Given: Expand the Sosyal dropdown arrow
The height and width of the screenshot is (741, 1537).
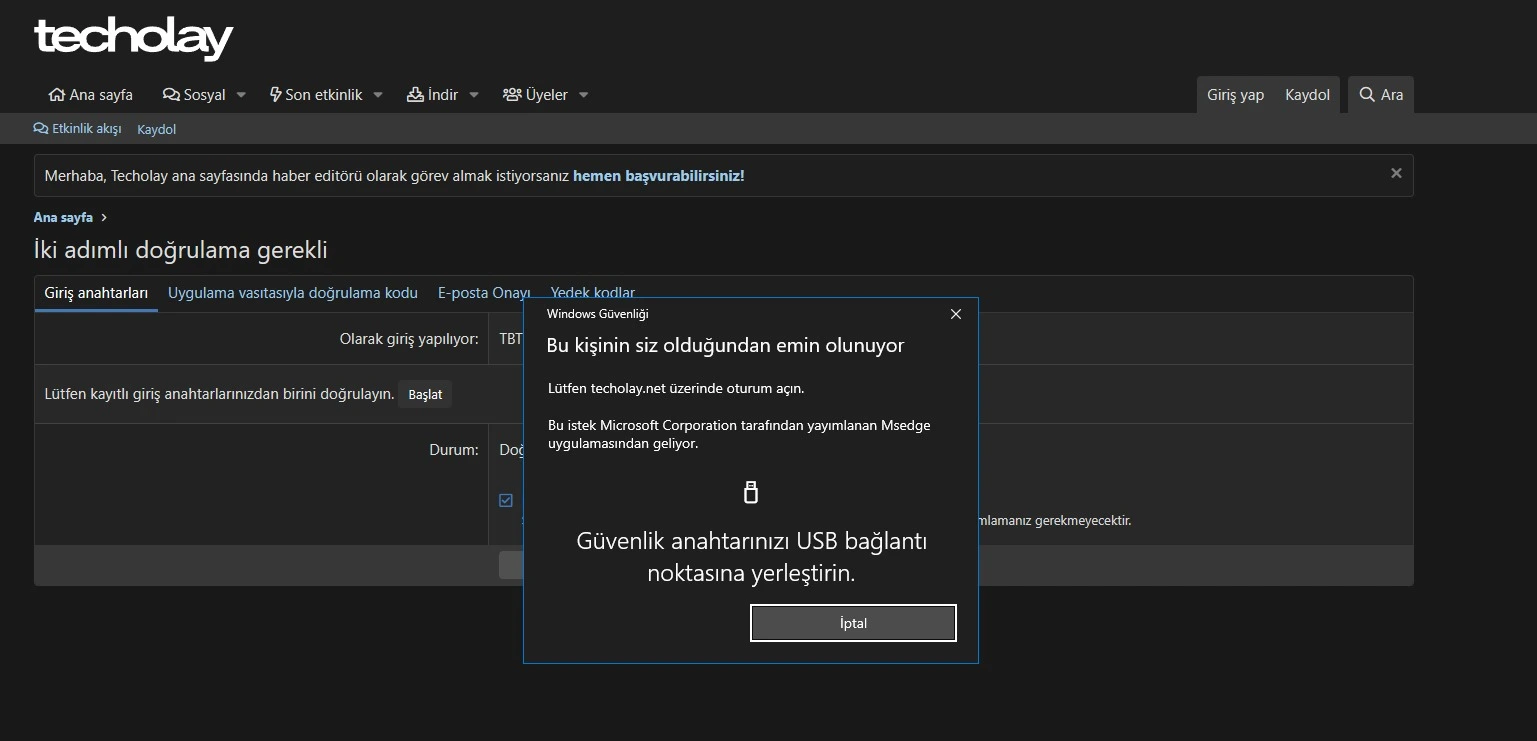Looking at the screenshot, I should (x=241, y=95).
